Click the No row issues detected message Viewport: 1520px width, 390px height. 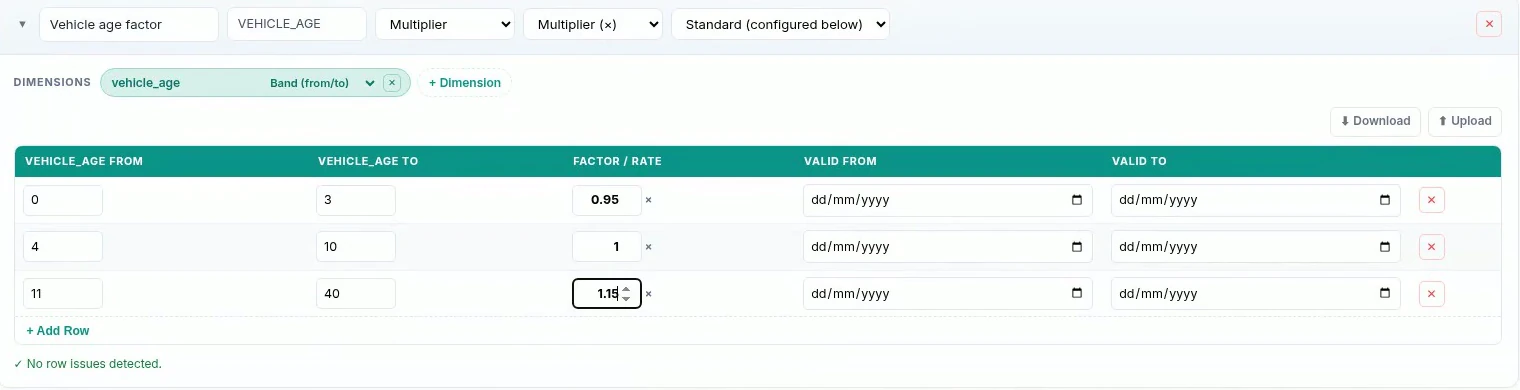tap(88, 364)
